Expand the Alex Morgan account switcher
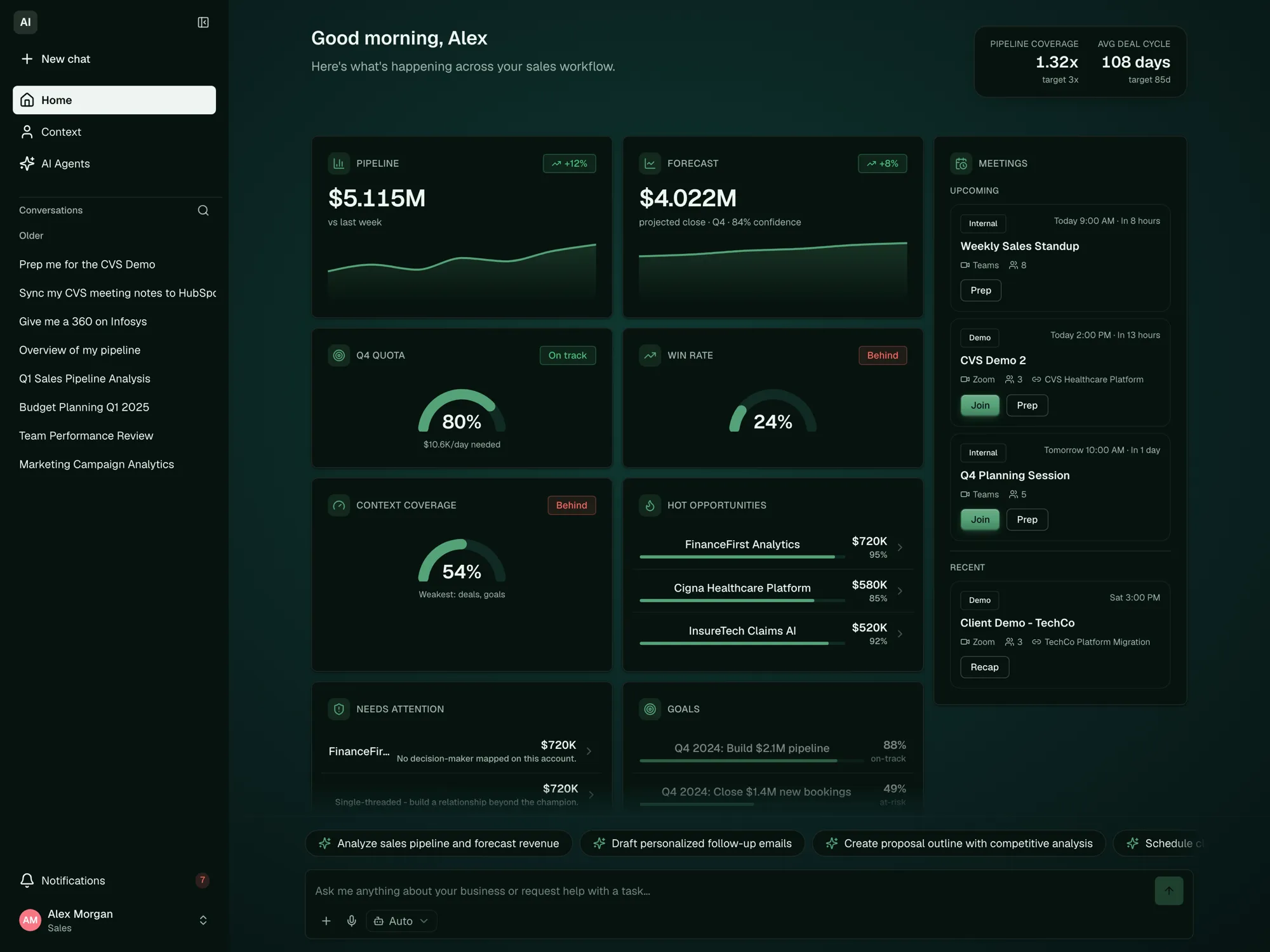The height and width of the screenshot is (952, 1270). pos(203,920)
